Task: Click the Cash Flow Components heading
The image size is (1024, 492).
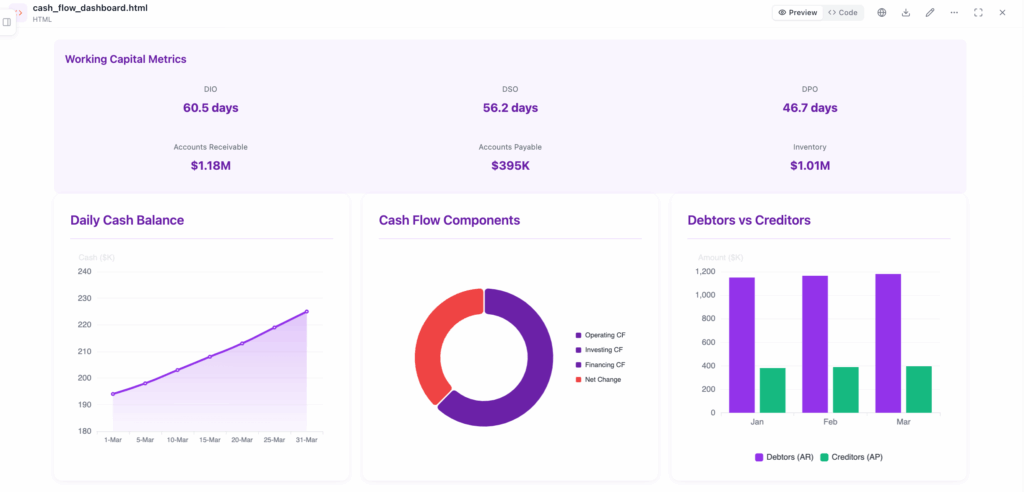Action: click(x=449, y=220)
